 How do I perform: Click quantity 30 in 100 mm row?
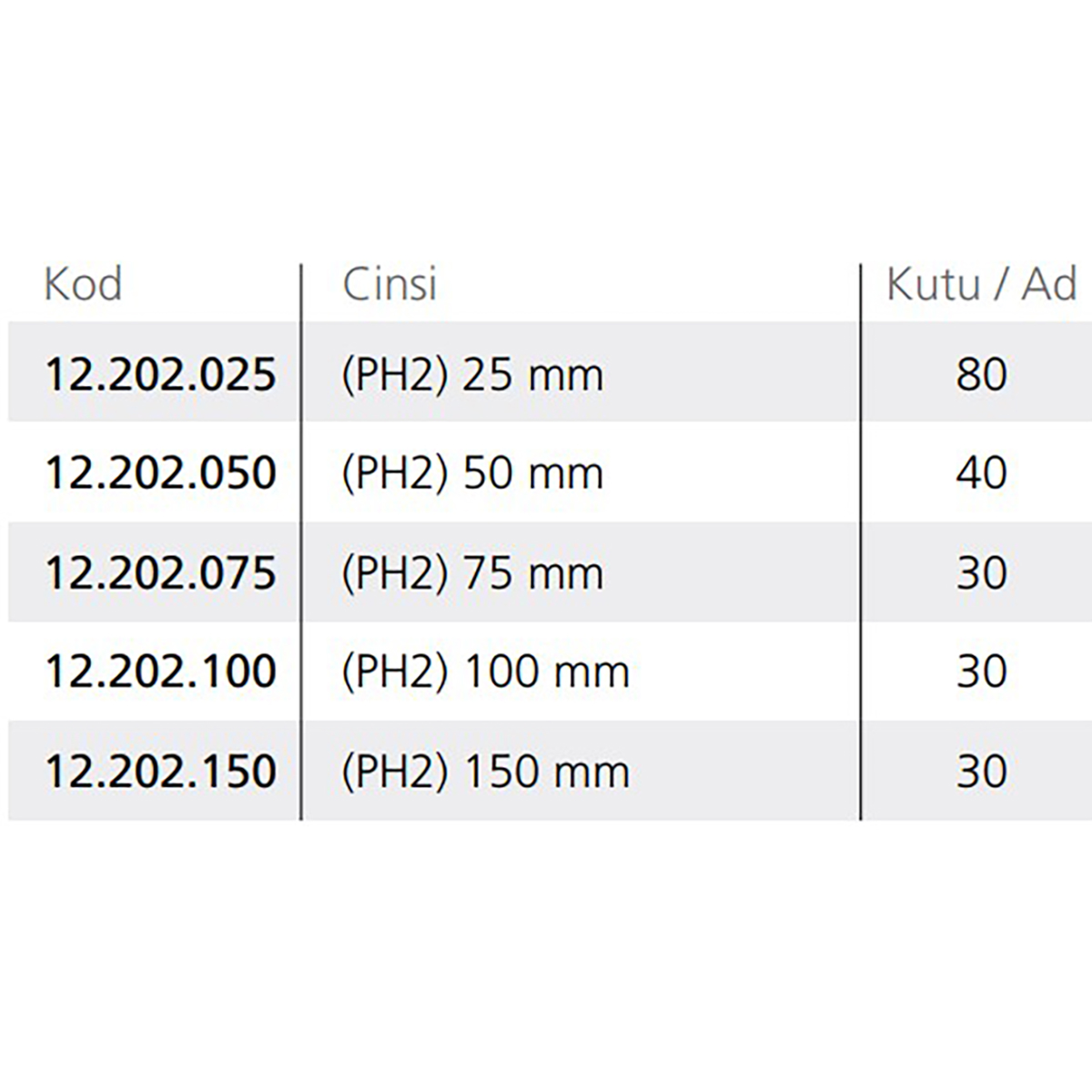981,672
